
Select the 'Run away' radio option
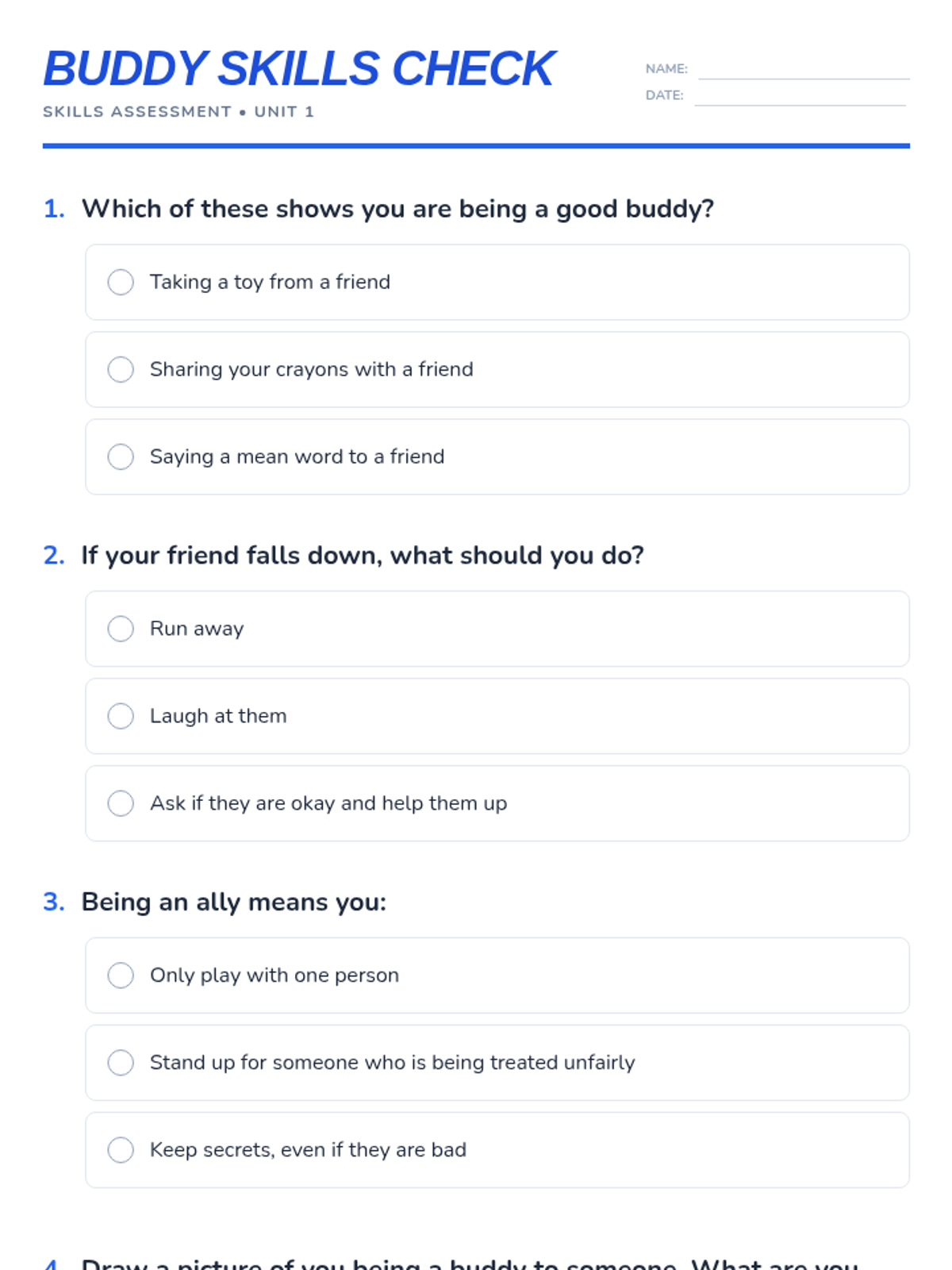click(x=121, y=629)
